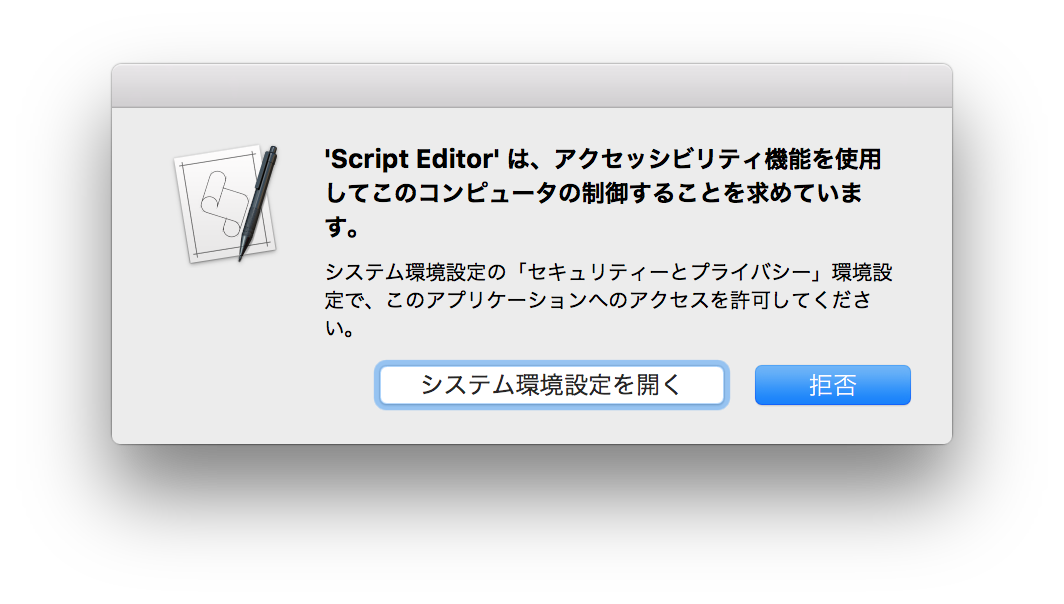Click the セキュリティーとプライバシー phrase in the description

click(669, 272)
